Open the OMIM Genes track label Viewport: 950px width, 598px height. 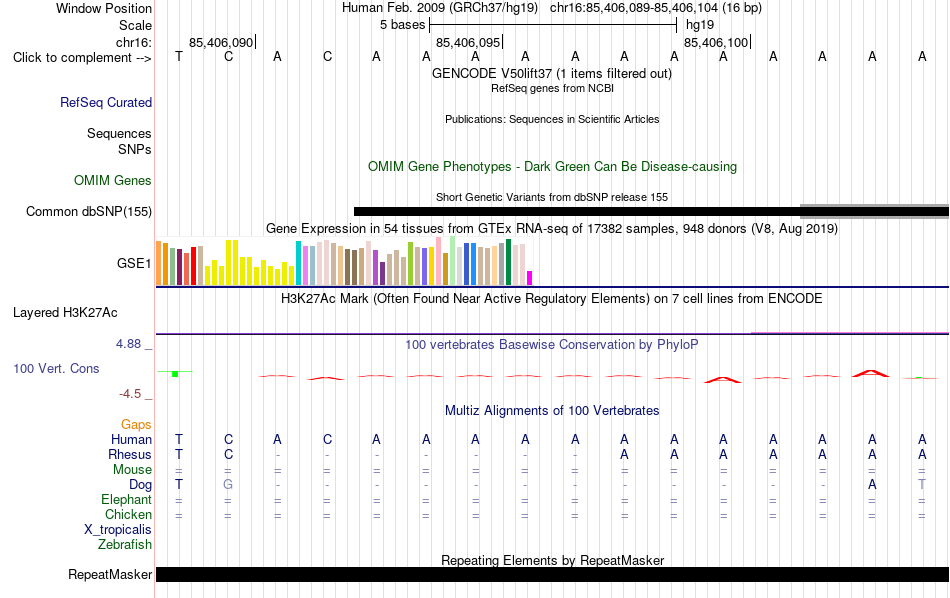112,181
